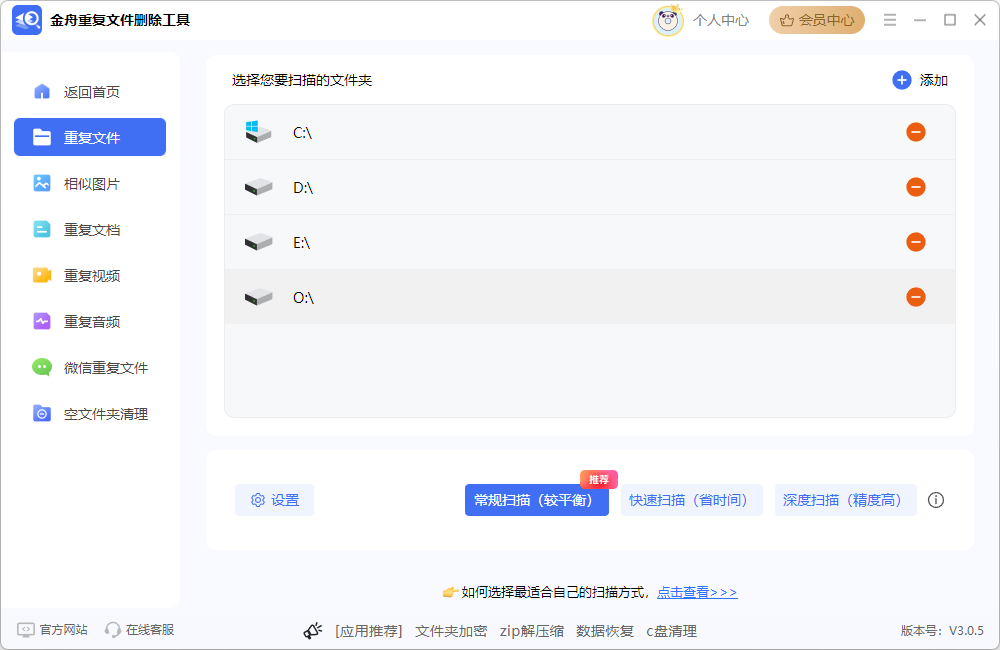Start 深度扫描（精度高）deep scan
Image resolution: width=1000 pixels, height=650 pixels.
click(x=846, y=500)
